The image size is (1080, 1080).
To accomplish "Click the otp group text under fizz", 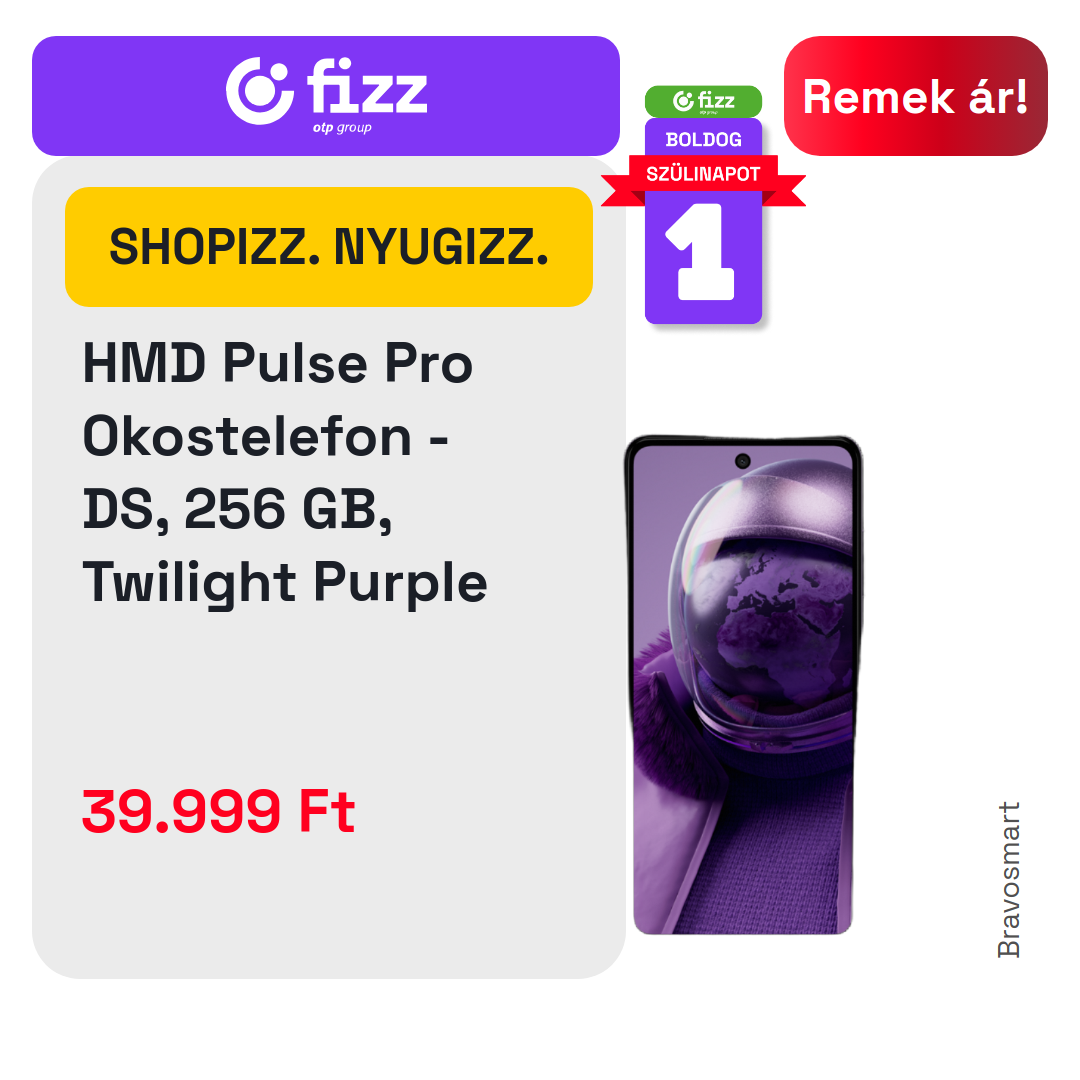I will click(x=342, y=127).
